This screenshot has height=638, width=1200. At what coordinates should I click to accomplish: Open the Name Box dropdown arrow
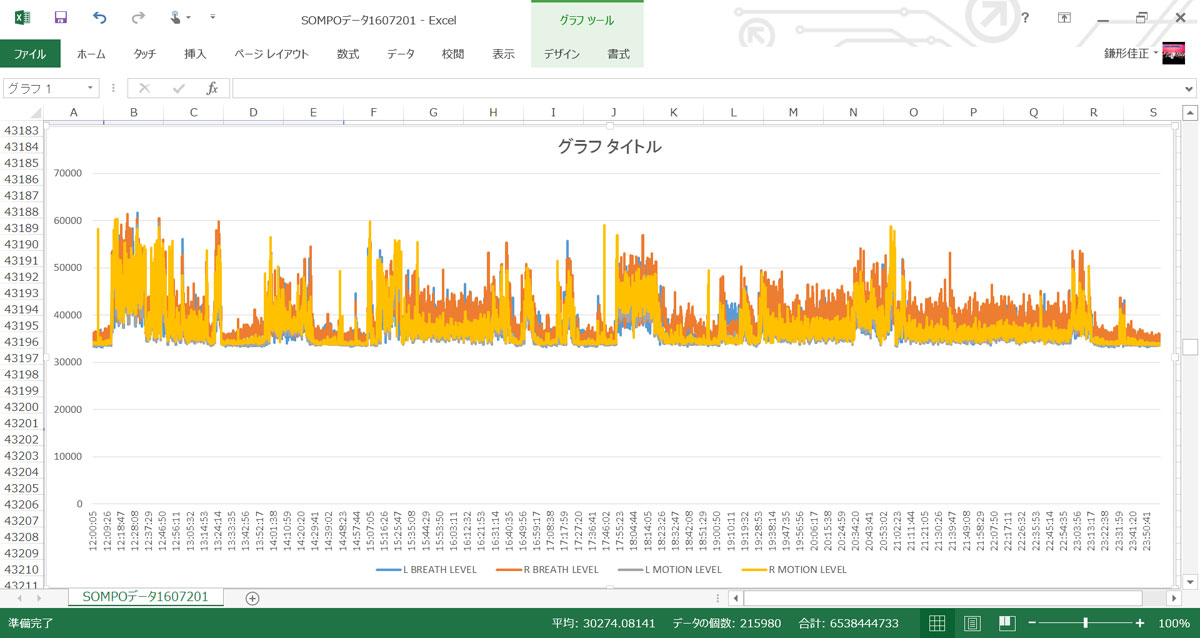click(x=90, y=88)
